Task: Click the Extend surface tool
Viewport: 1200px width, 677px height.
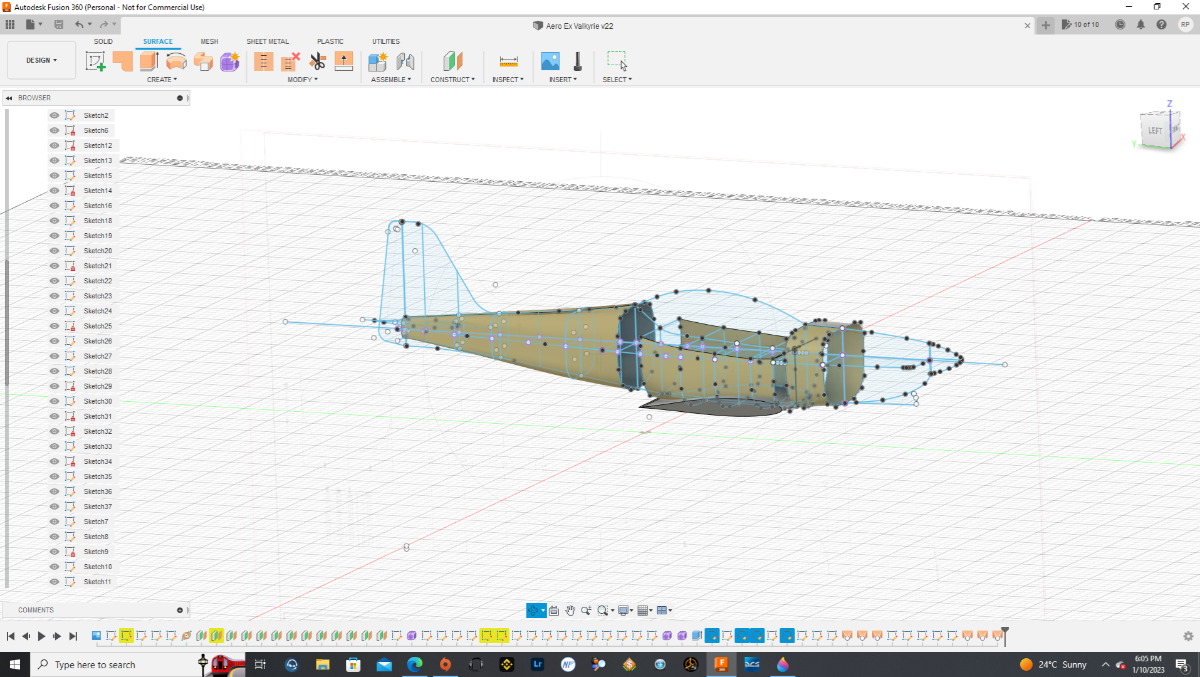Action: pyautogui.click(x=343, y=62)
